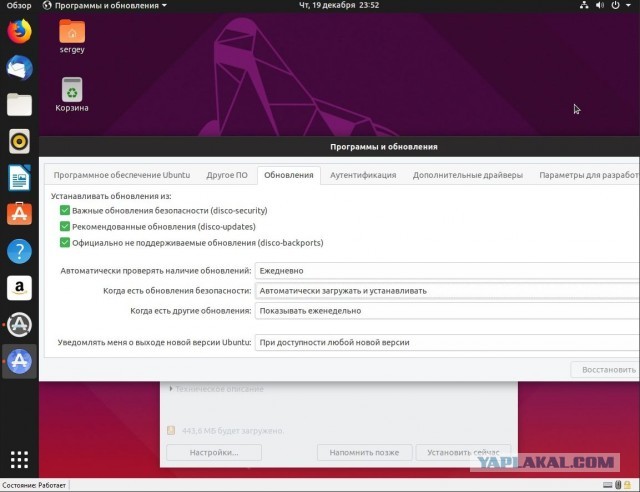Open the Ежедневно update check dropdown

(447, 271)
